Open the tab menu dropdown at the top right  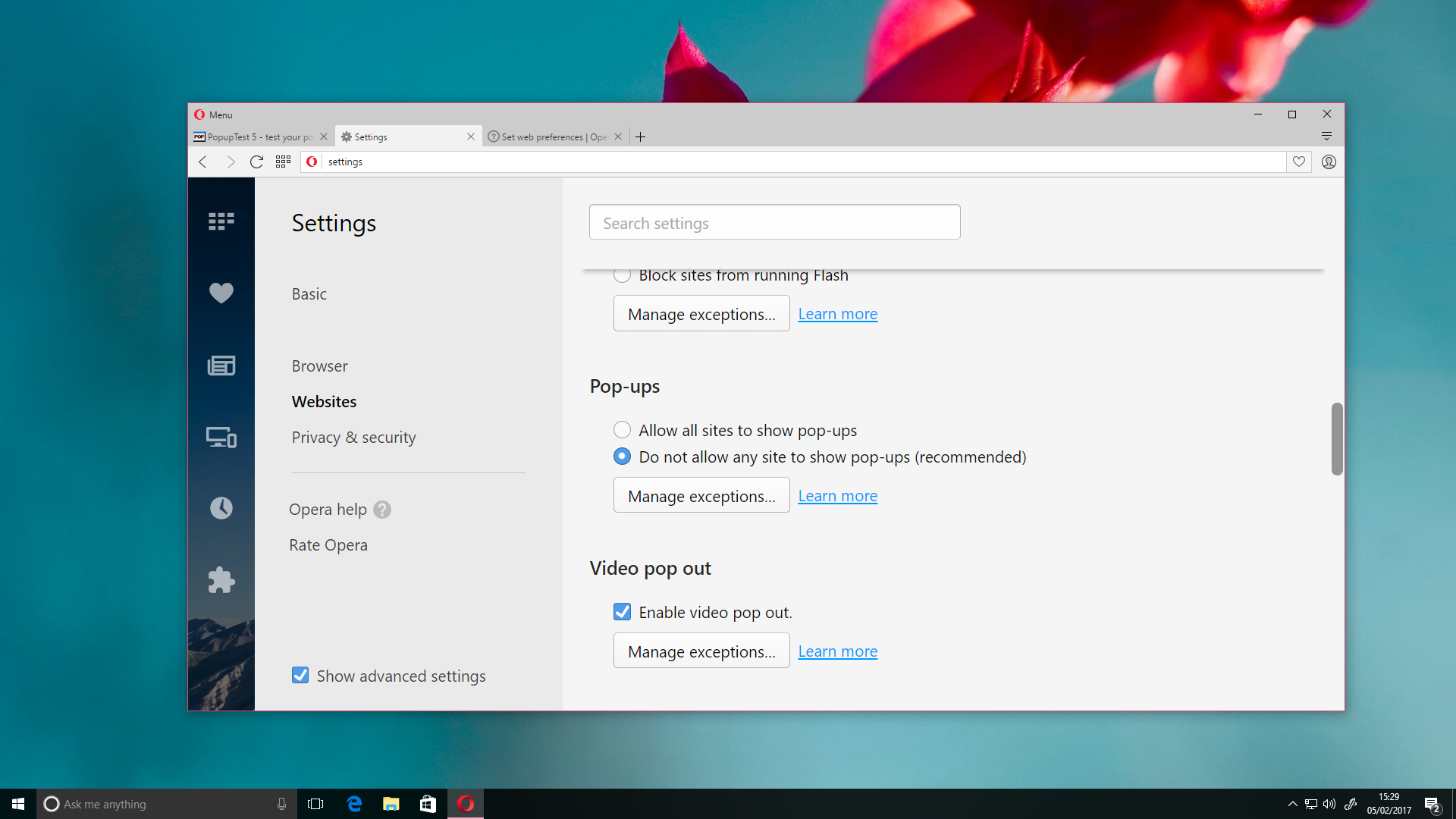pyautogui.click(x=1326, y=136)
